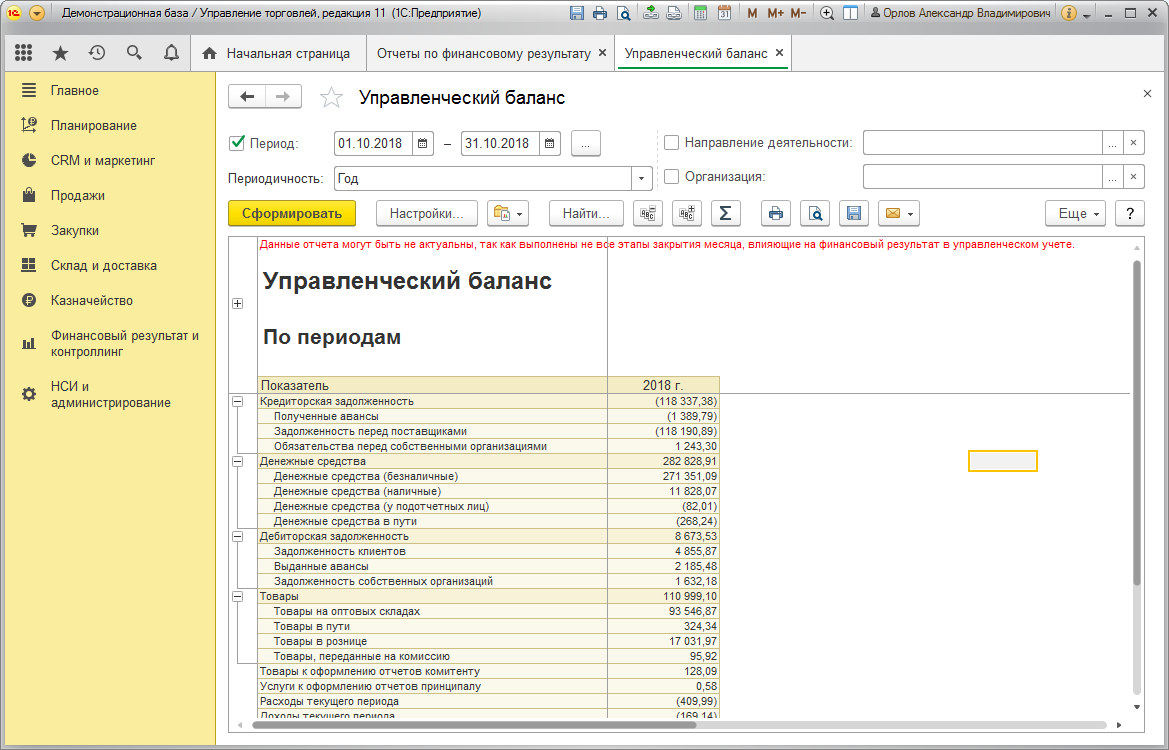Click the print icon in title bar

[x=599, y=13]
